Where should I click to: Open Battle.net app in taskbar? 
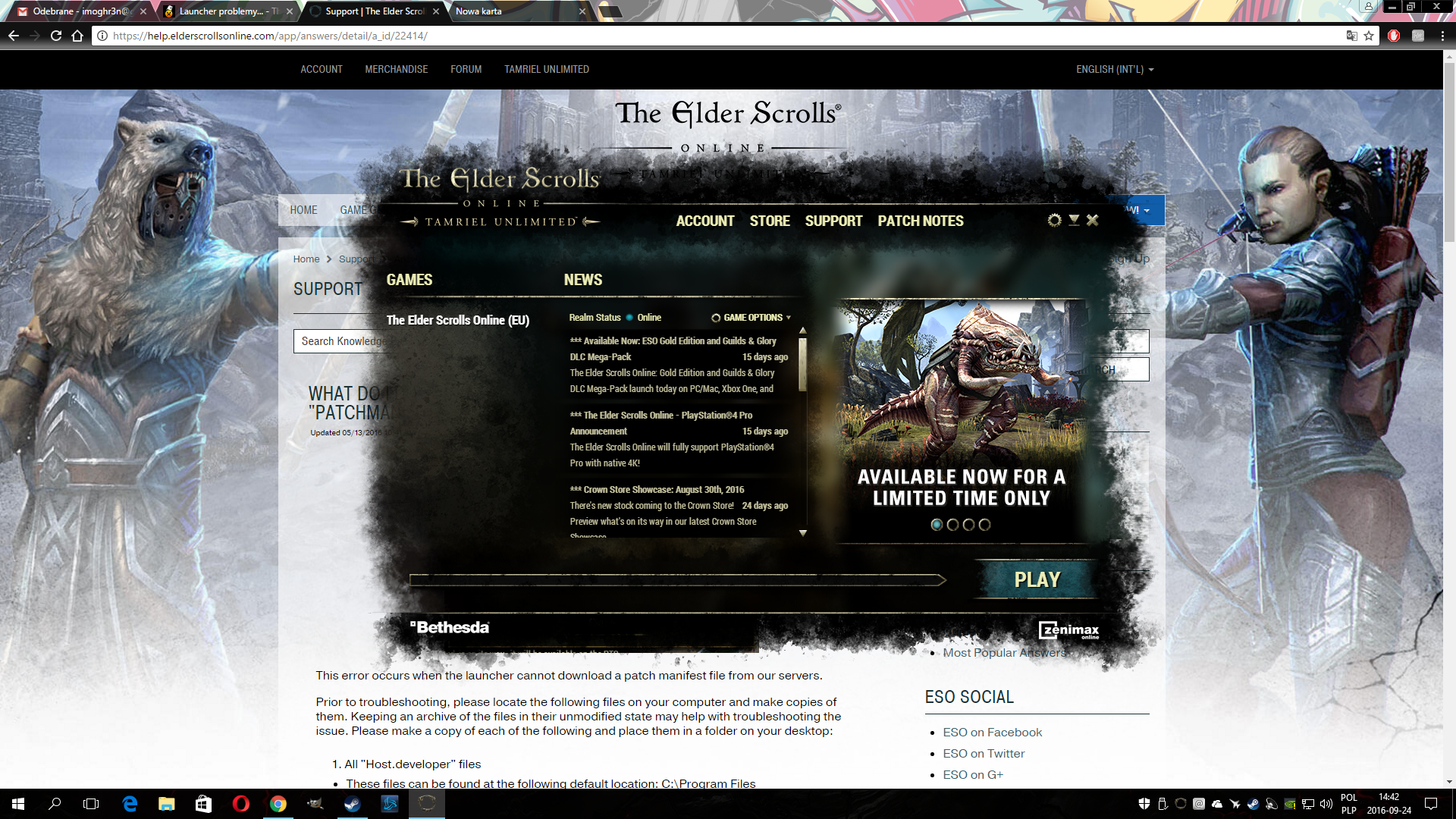click(390, 804)
